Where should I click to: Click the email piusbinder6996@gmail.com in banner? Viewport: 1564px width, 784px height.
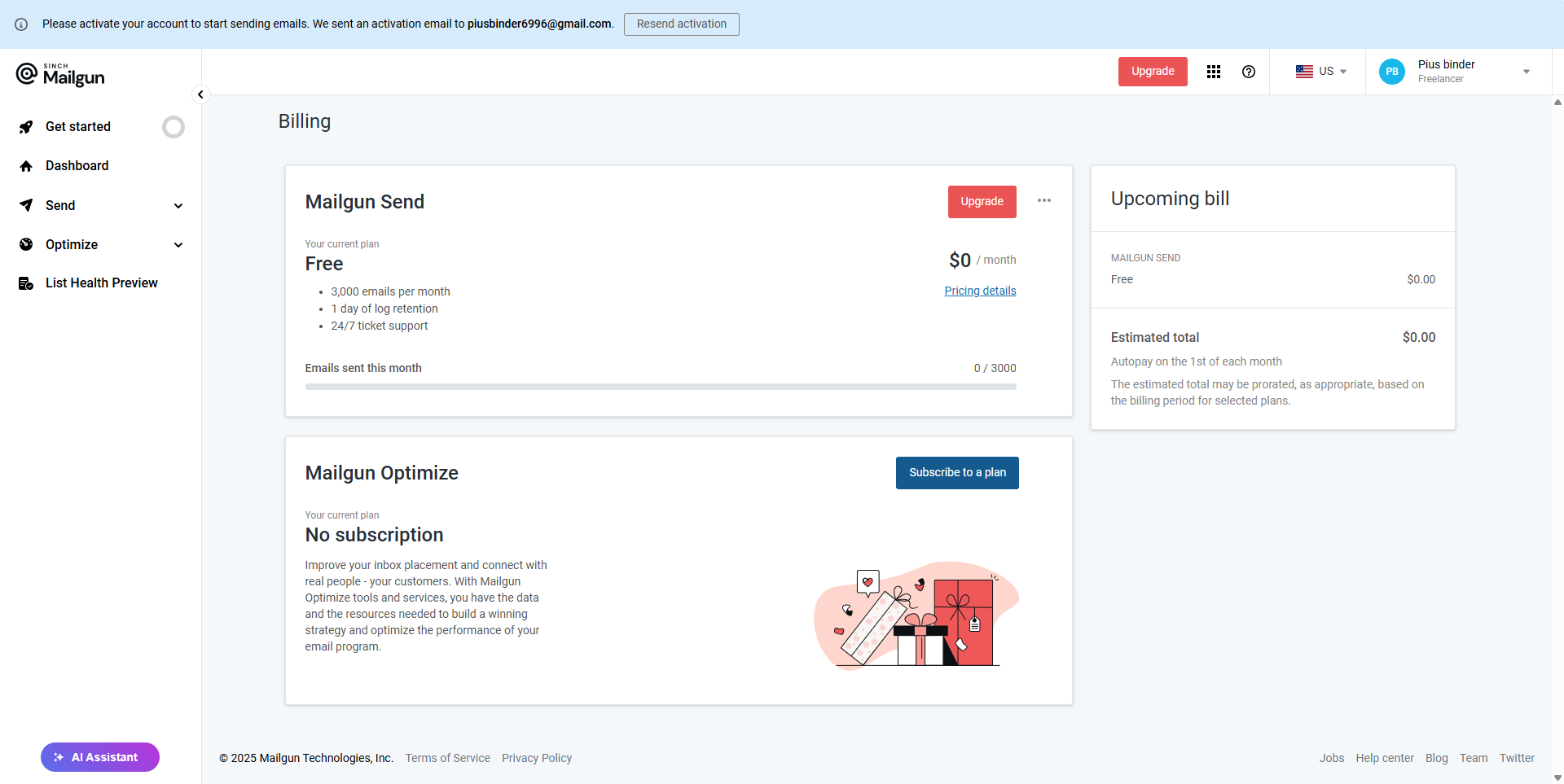click(539, 24)
